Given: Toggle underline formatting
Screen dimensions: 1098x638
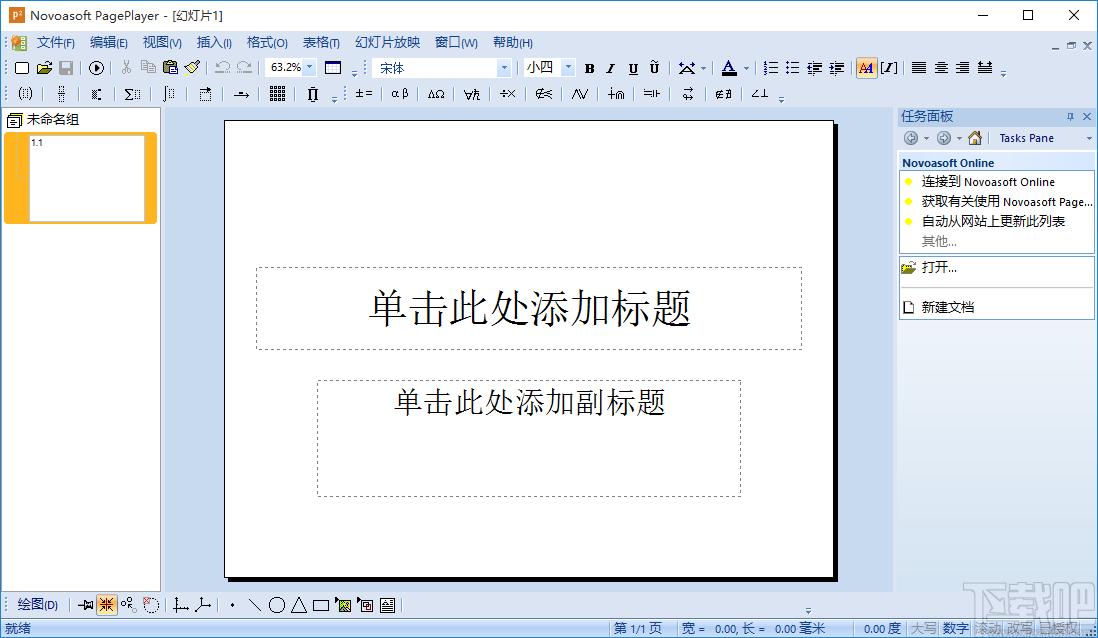Looking at the screenshot, I should 633,68.
